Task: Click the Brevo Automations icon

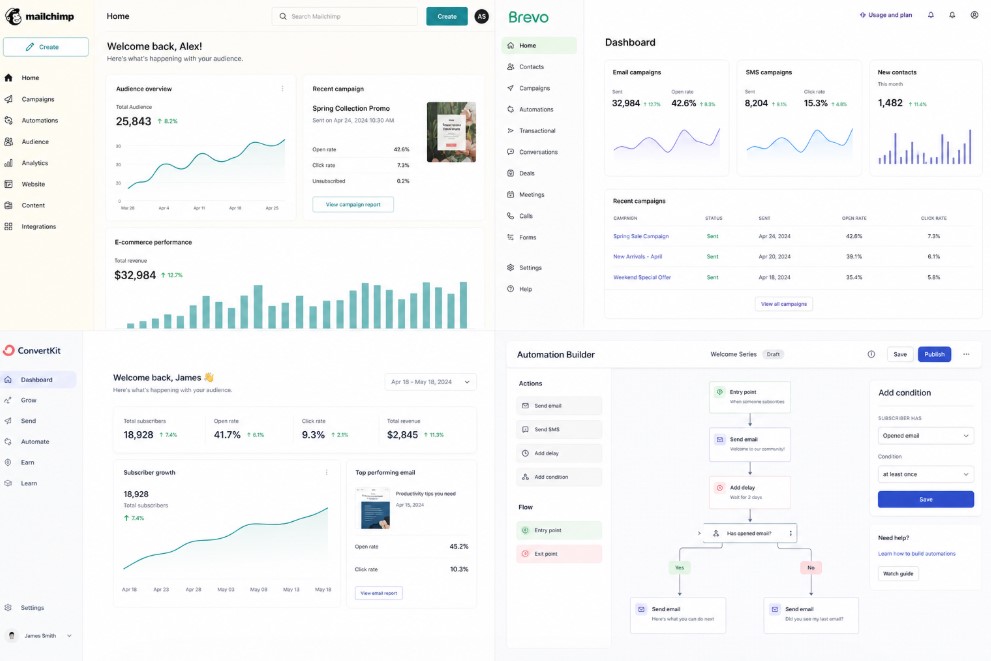Action: click(x=511, y=109)
